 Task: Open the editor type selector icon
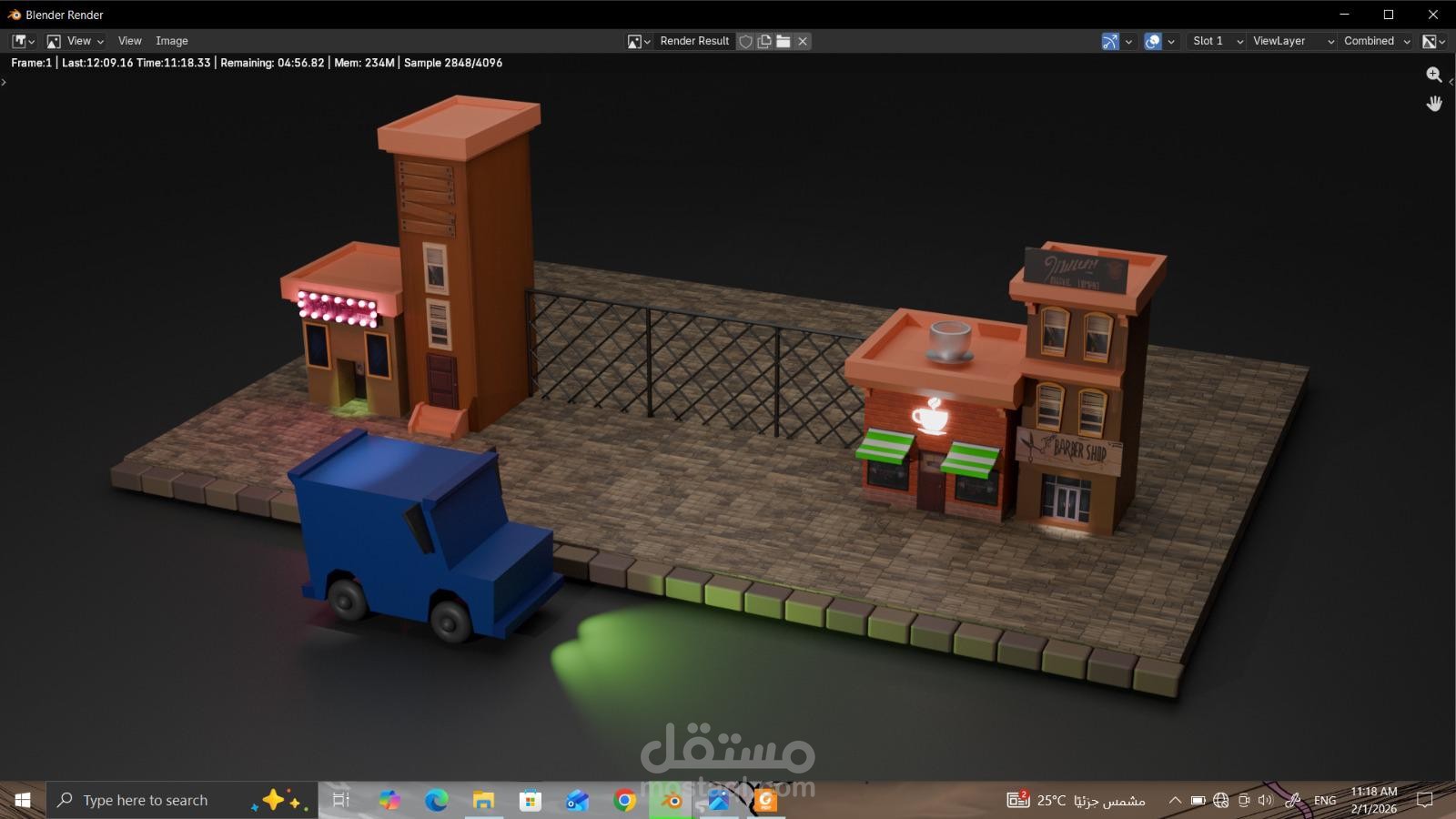(x=23, y=41)
